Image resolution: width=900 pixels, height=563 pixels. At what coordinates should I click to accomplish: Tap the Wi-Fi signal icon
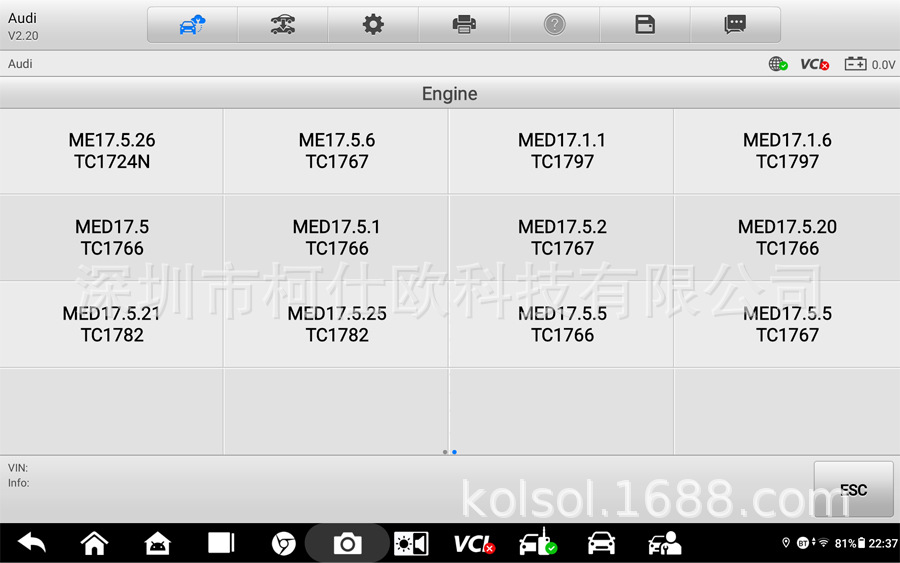(824, 542)
